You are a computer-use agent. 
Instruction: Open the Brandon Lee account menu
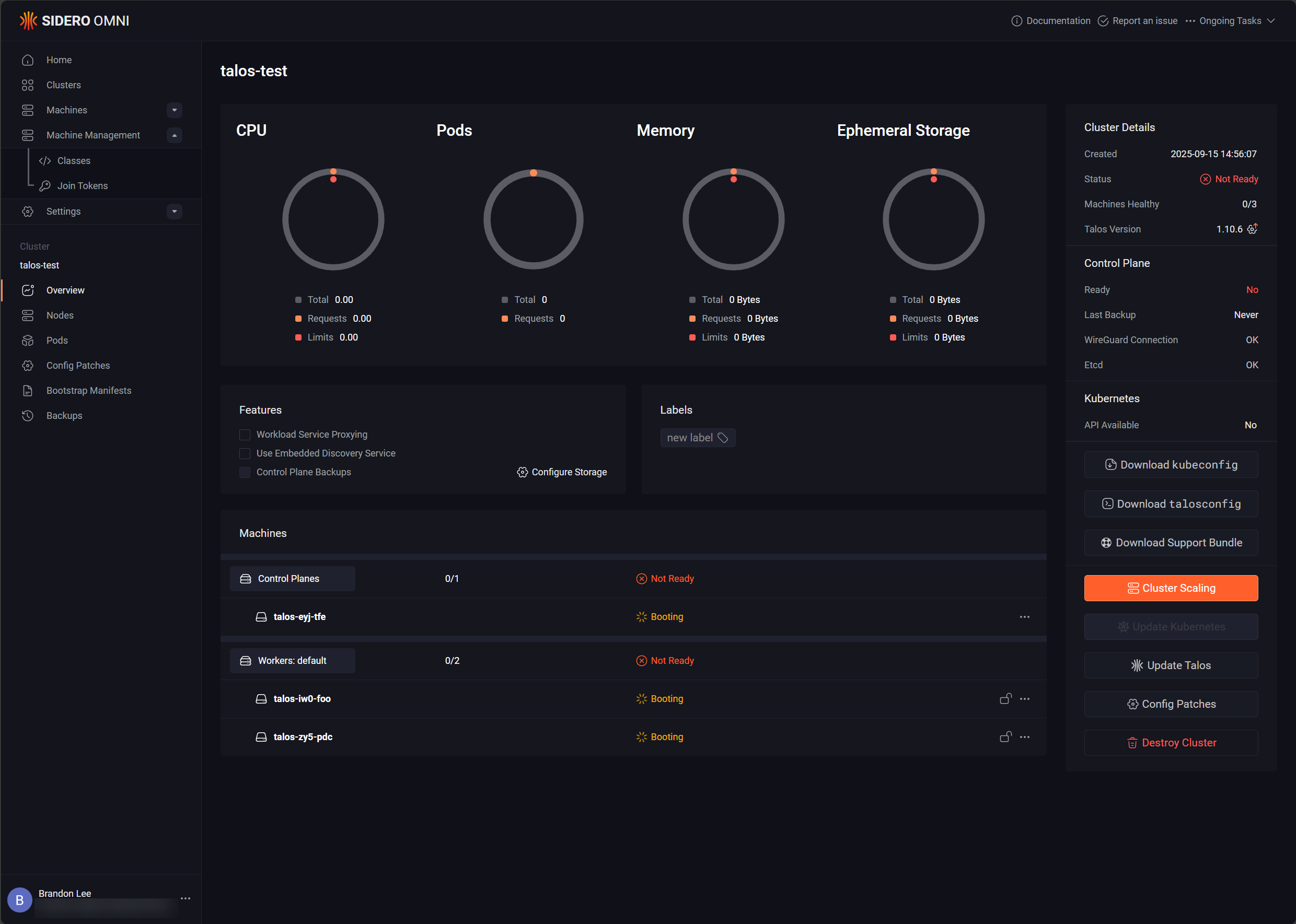[x=185, y=899]
